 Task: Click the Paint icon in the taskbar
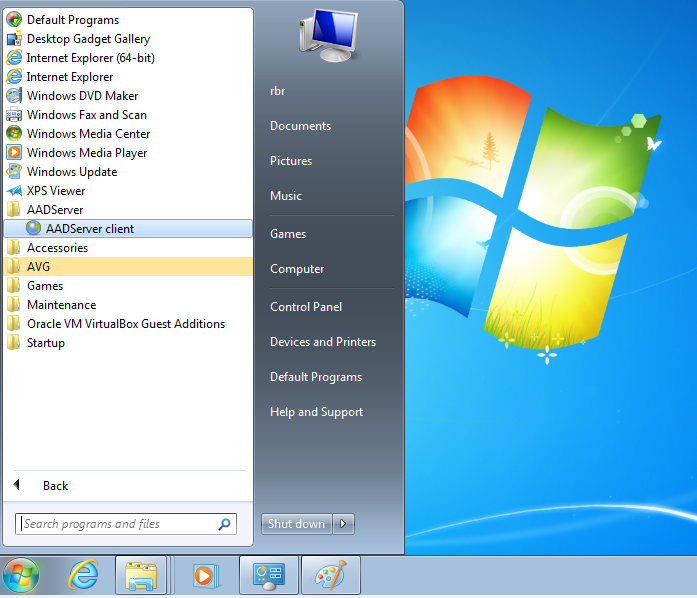328,576
